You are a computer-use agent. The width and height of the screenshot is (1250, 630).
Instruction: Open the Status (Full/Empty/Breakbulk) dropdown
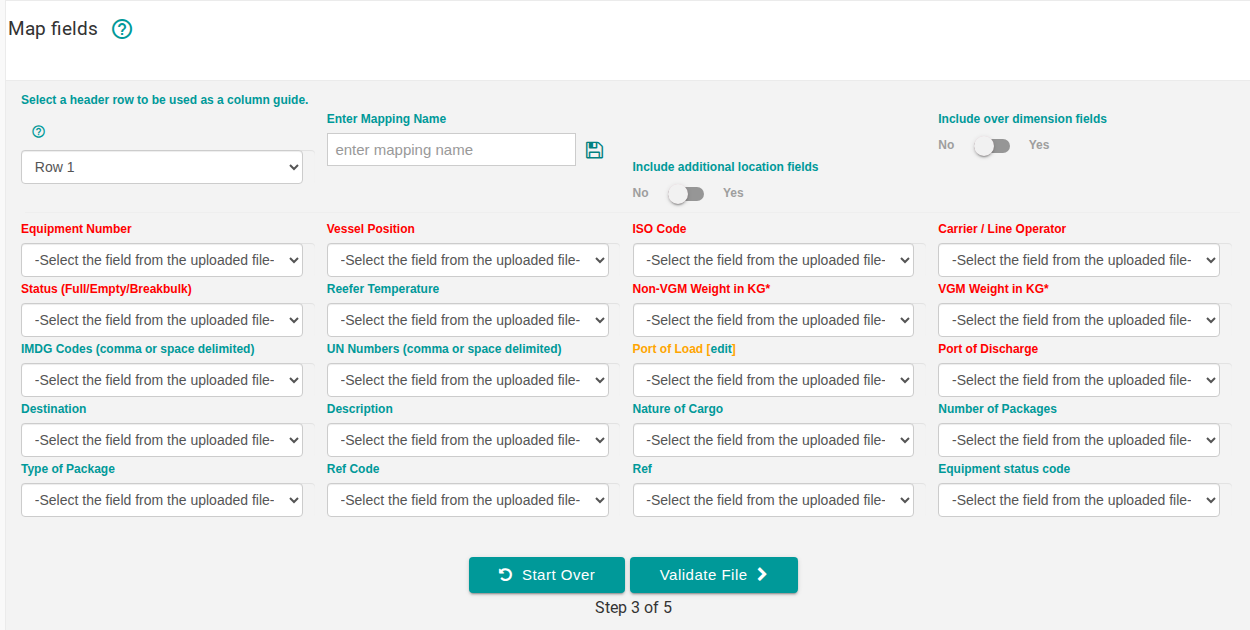pyautogui.click(x=162, y=320)
